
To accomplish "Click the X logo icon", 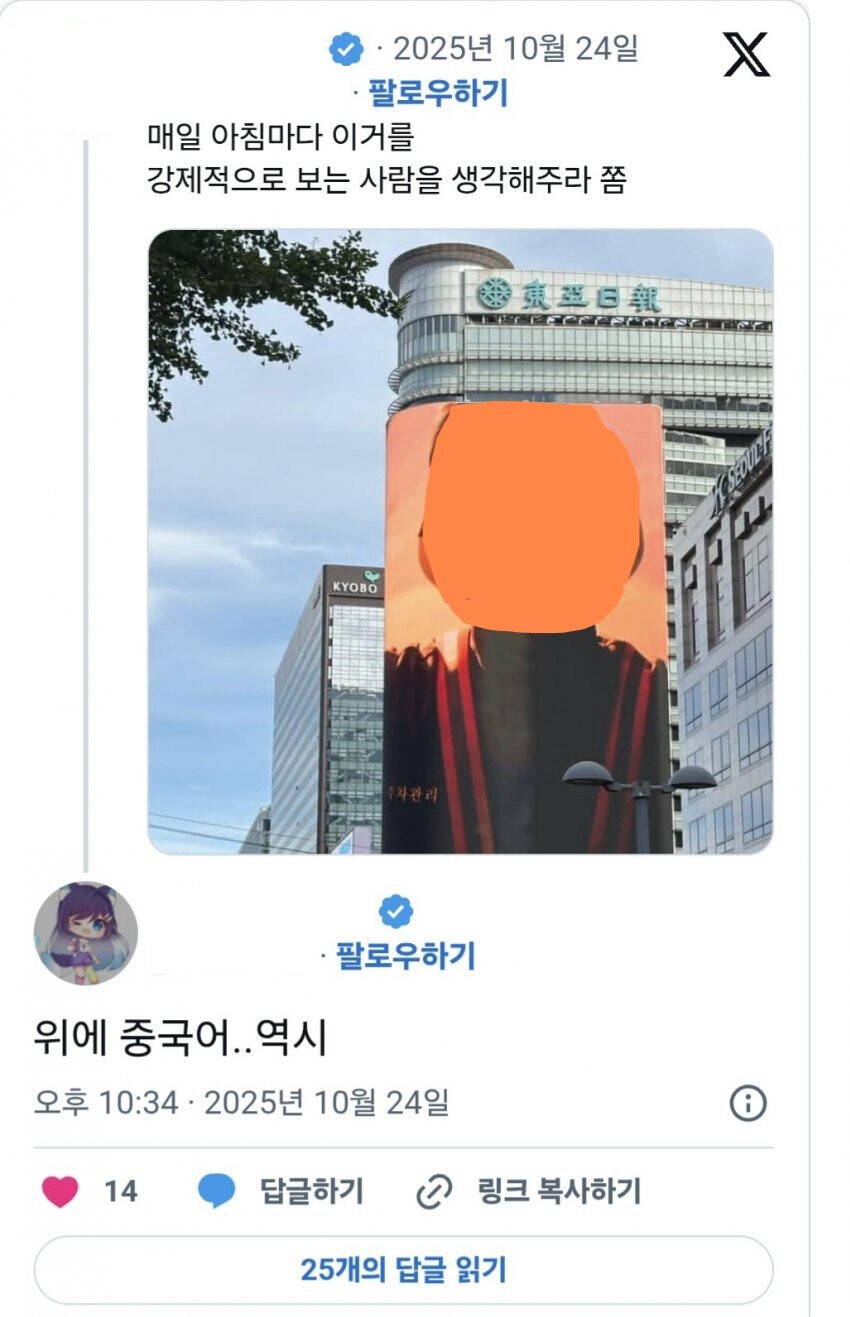I will pos(746,54).
